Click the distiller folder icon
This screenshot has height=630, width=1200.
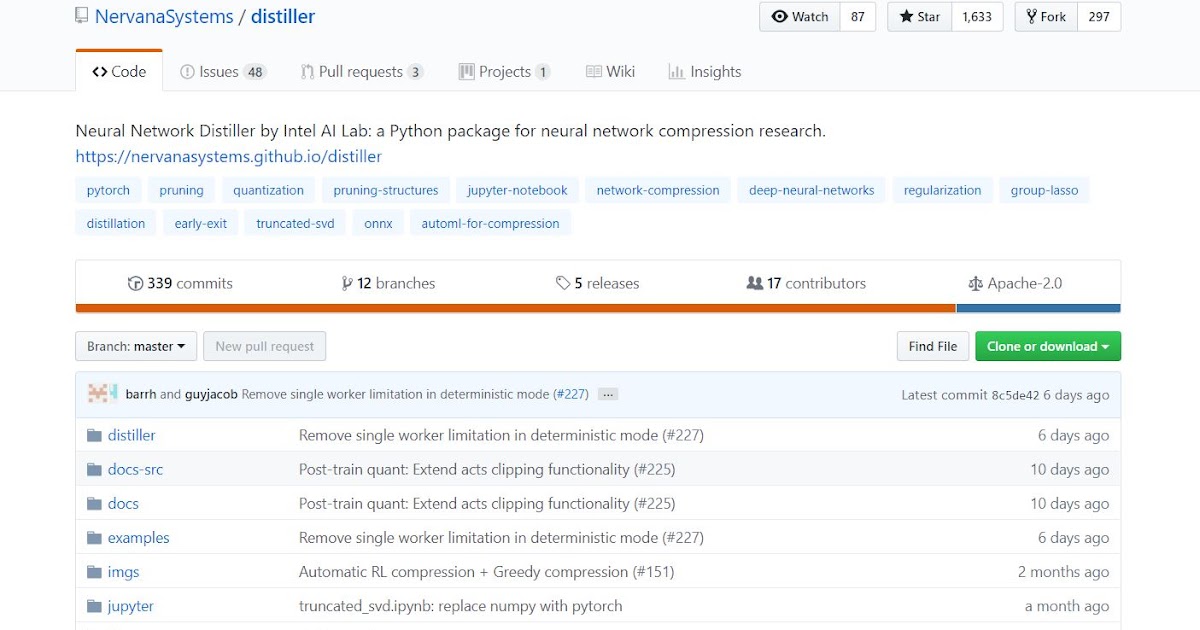95,436
